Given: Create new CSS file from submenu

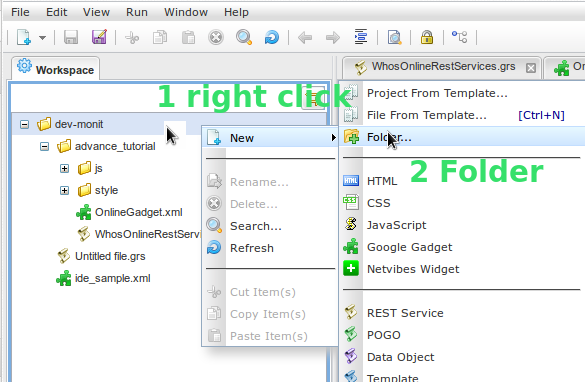Looking at the screenshot, I should [463, 203].
